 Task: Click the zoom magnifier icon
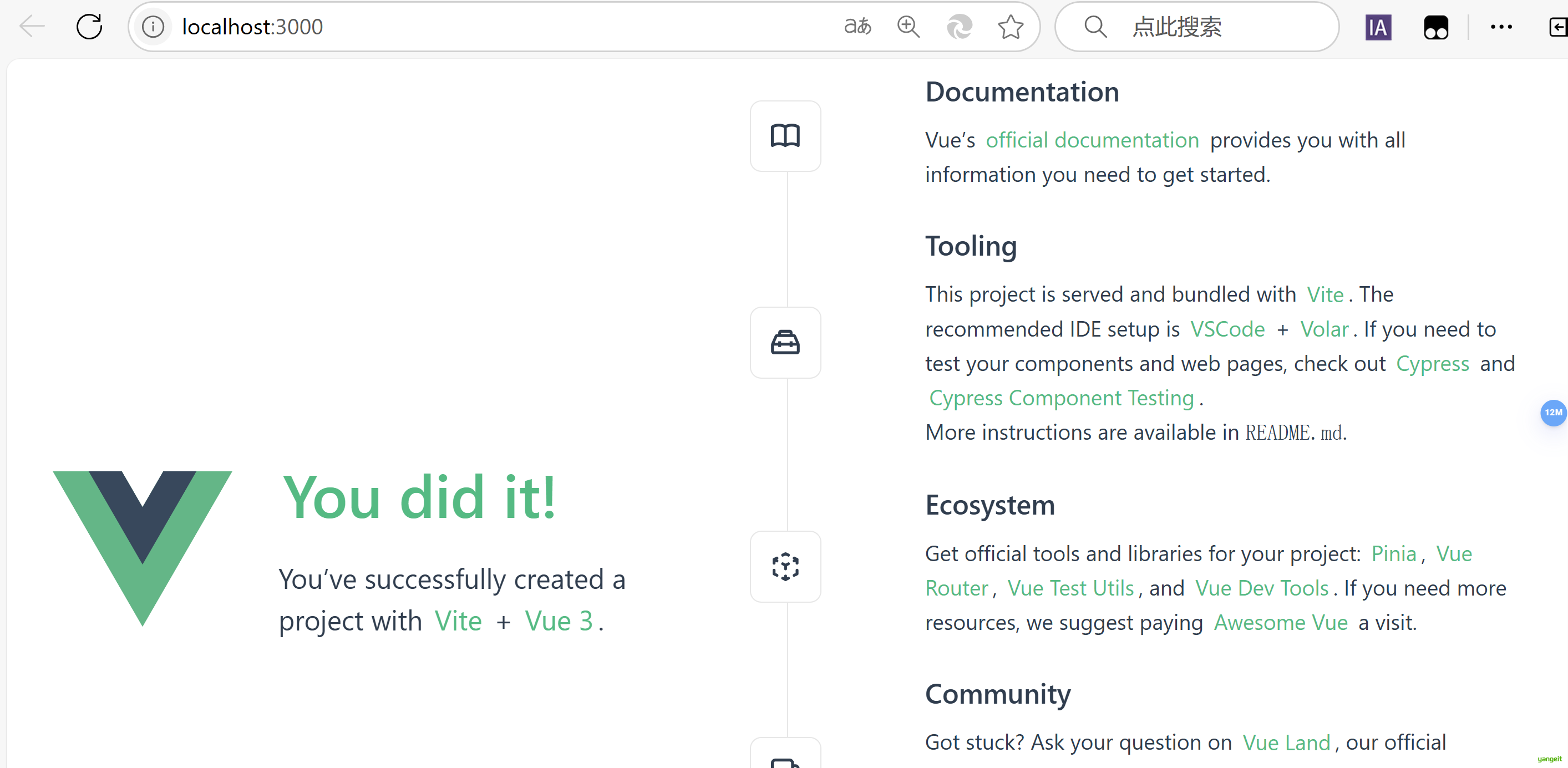[908, 27]
